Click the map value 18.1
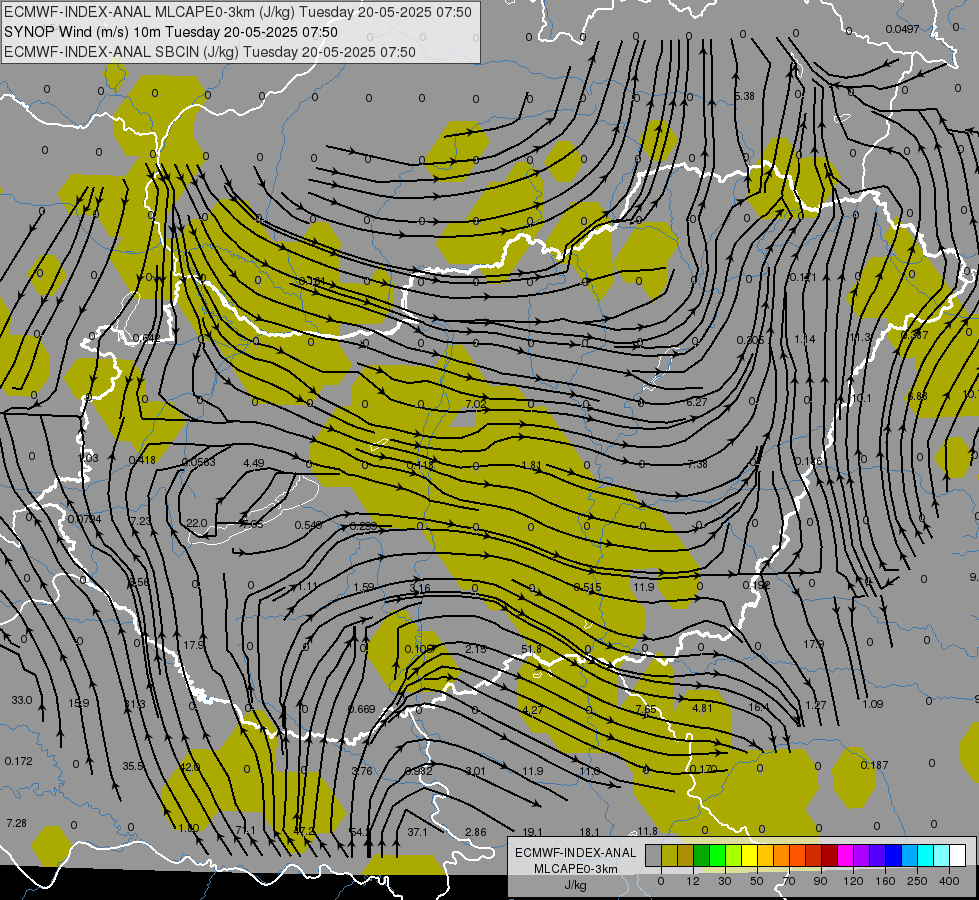979x900 pixels. point(590,832)
